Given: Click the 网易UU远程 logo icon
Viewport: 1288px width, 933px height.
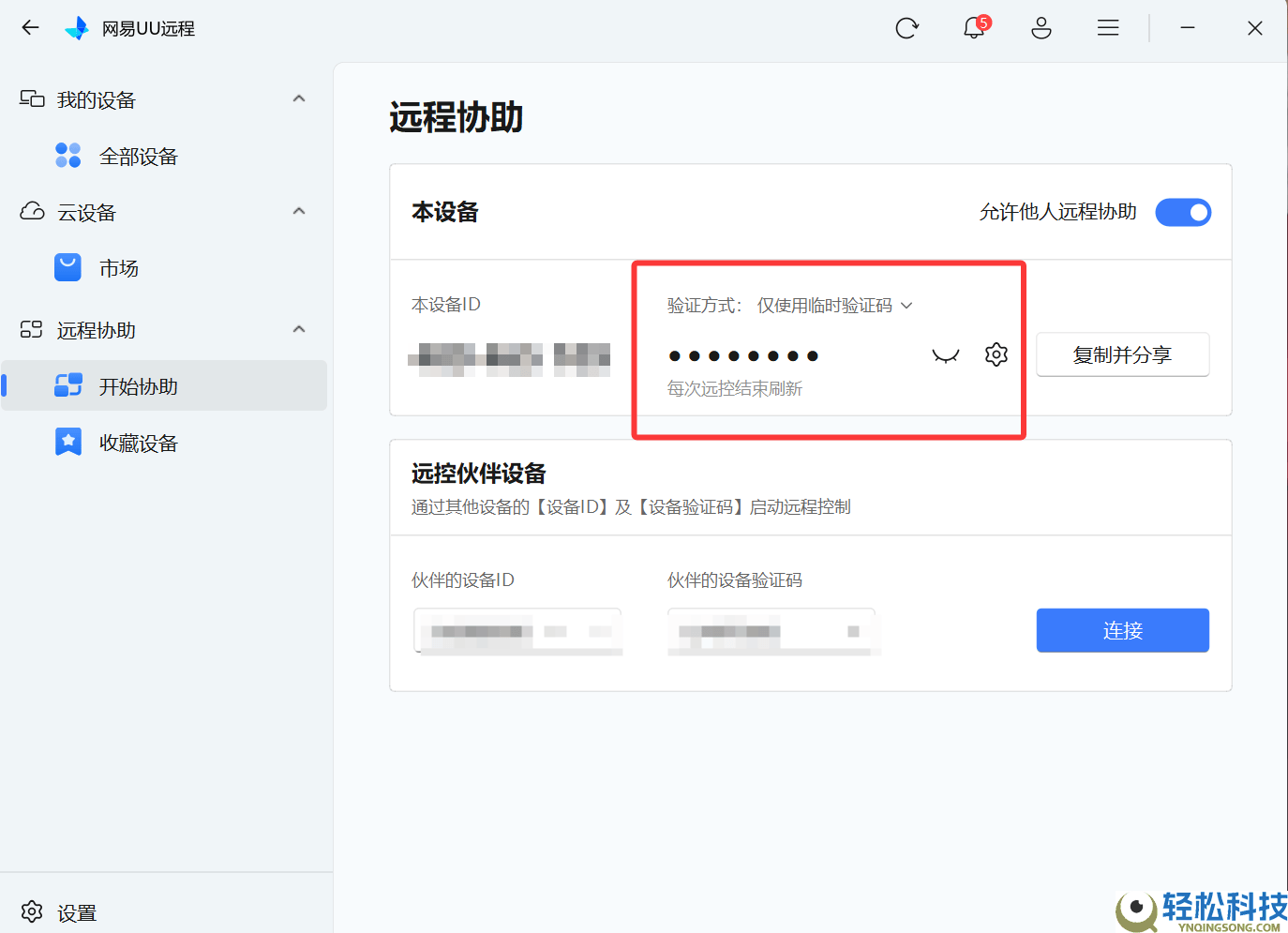Looking at the screenshot, I should (x=77, y=28).
